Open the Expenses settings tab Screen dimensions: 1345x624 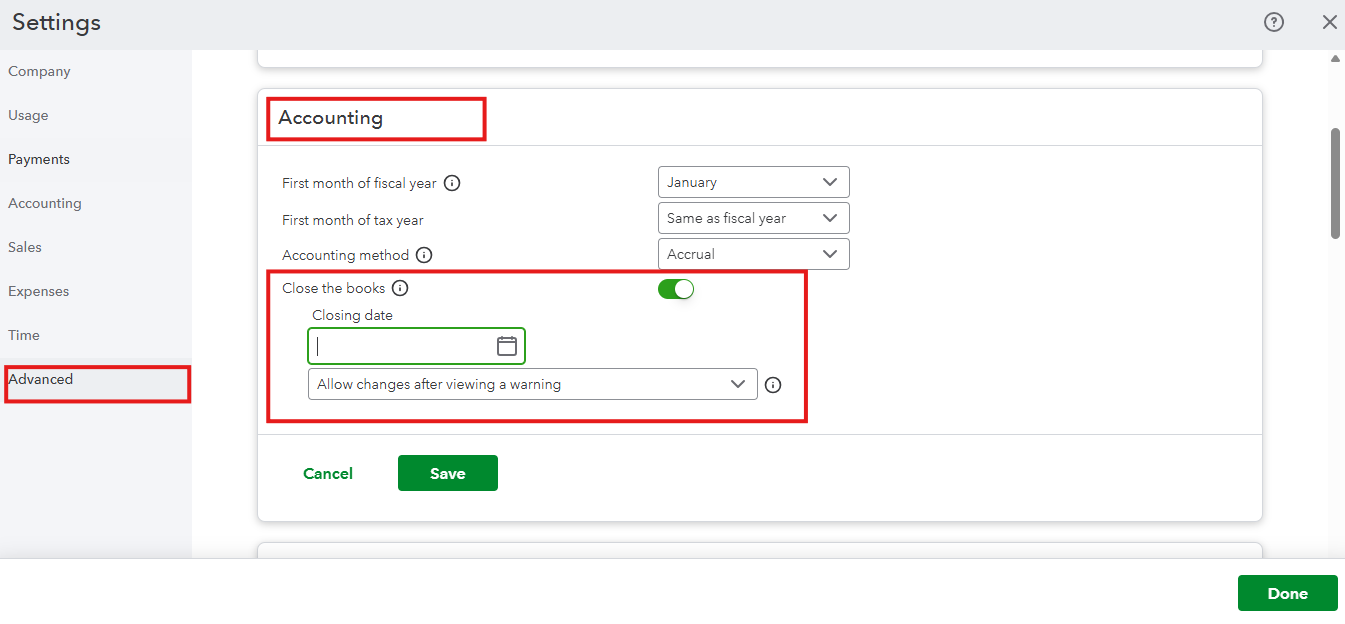39,292
